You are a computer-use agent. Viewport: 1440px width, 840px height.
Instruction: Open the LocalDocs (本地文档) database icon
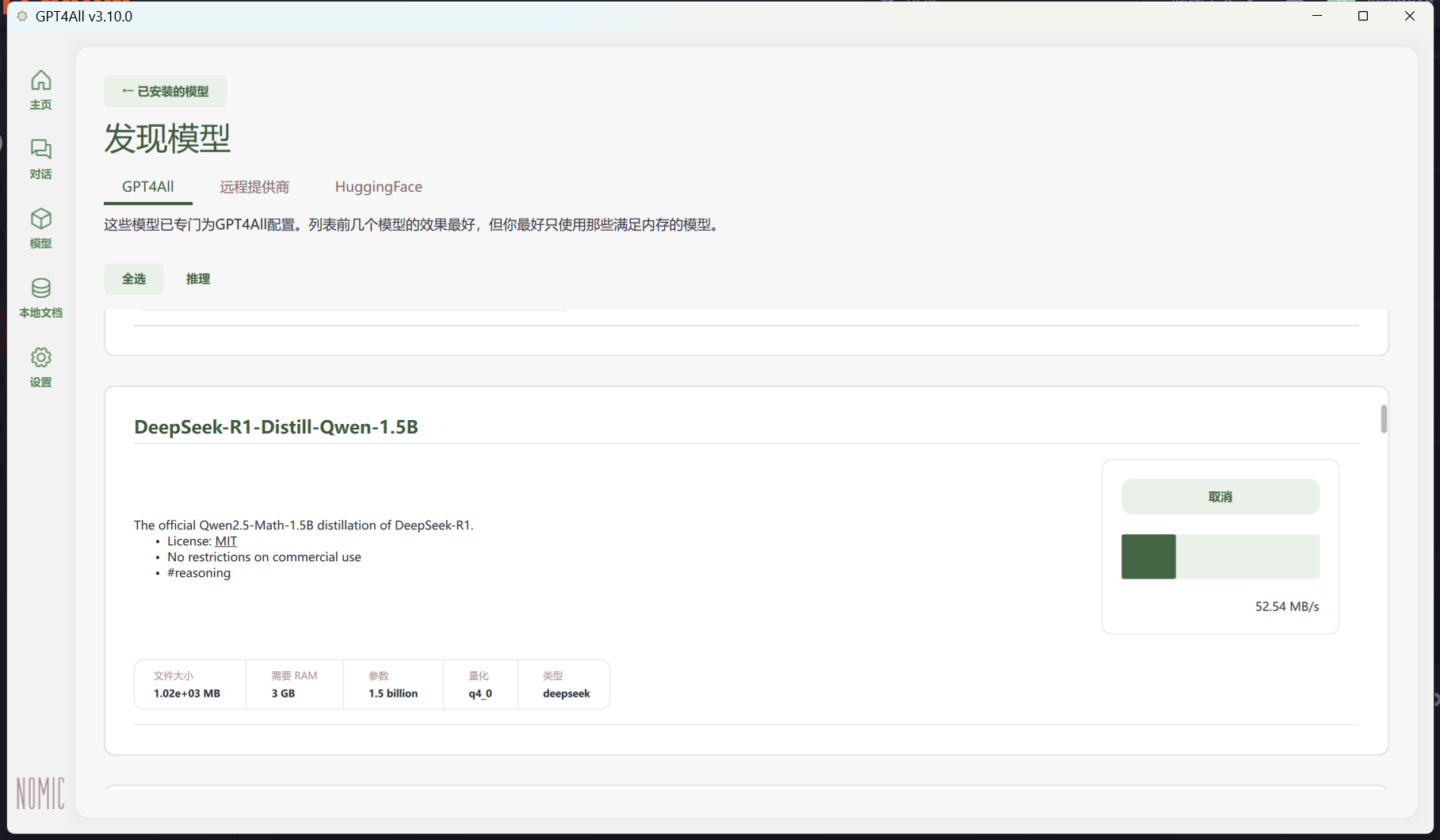41,297
